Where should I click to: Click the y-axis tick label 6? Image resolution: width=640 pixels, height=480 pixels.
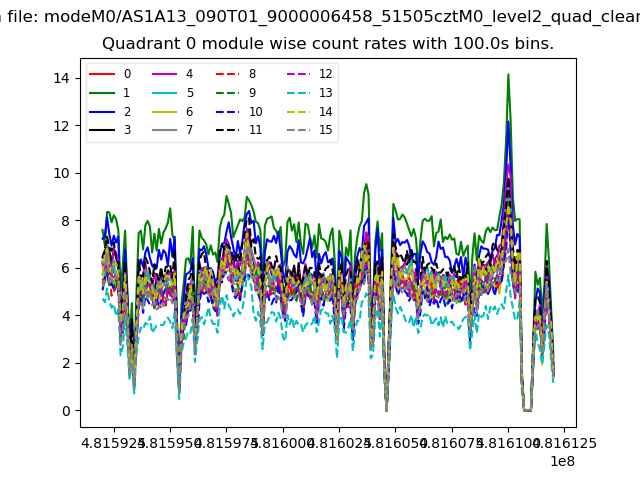65,268
